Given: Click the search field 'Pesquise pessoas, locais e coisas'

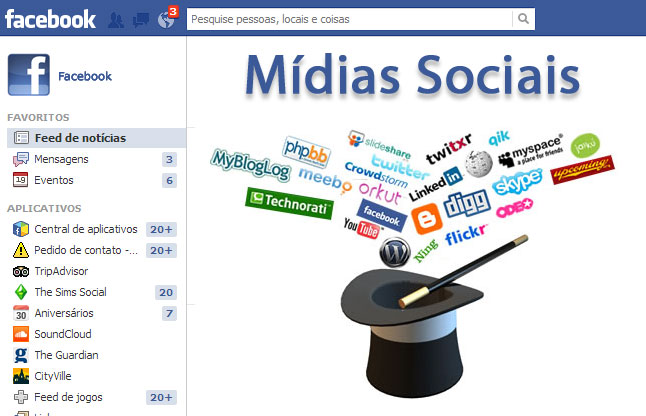Looking at the screenshot, I should click(350, 19).
